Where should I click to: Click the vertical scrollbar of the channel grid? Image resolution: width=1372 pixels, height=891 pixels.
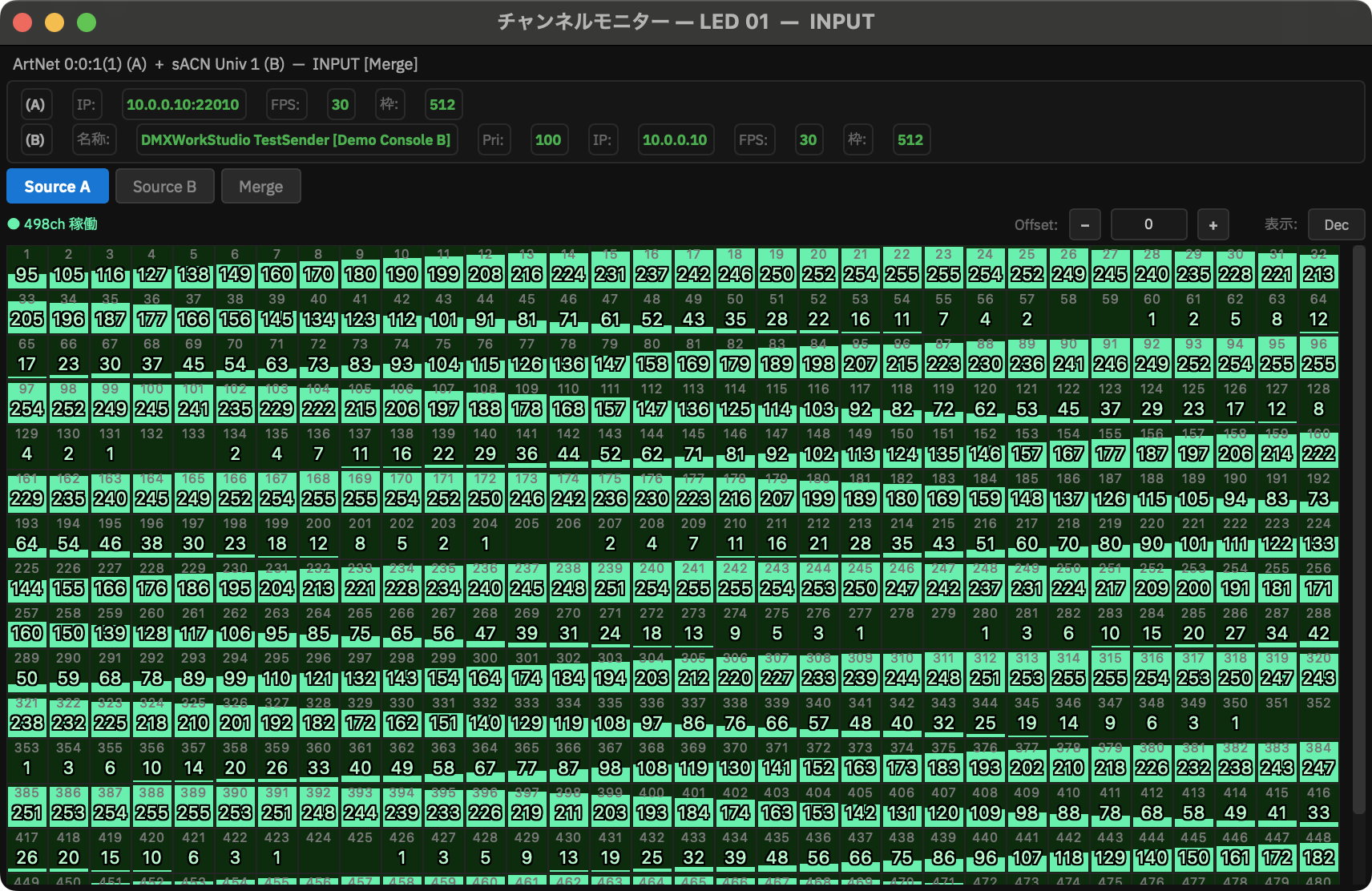1358,529
